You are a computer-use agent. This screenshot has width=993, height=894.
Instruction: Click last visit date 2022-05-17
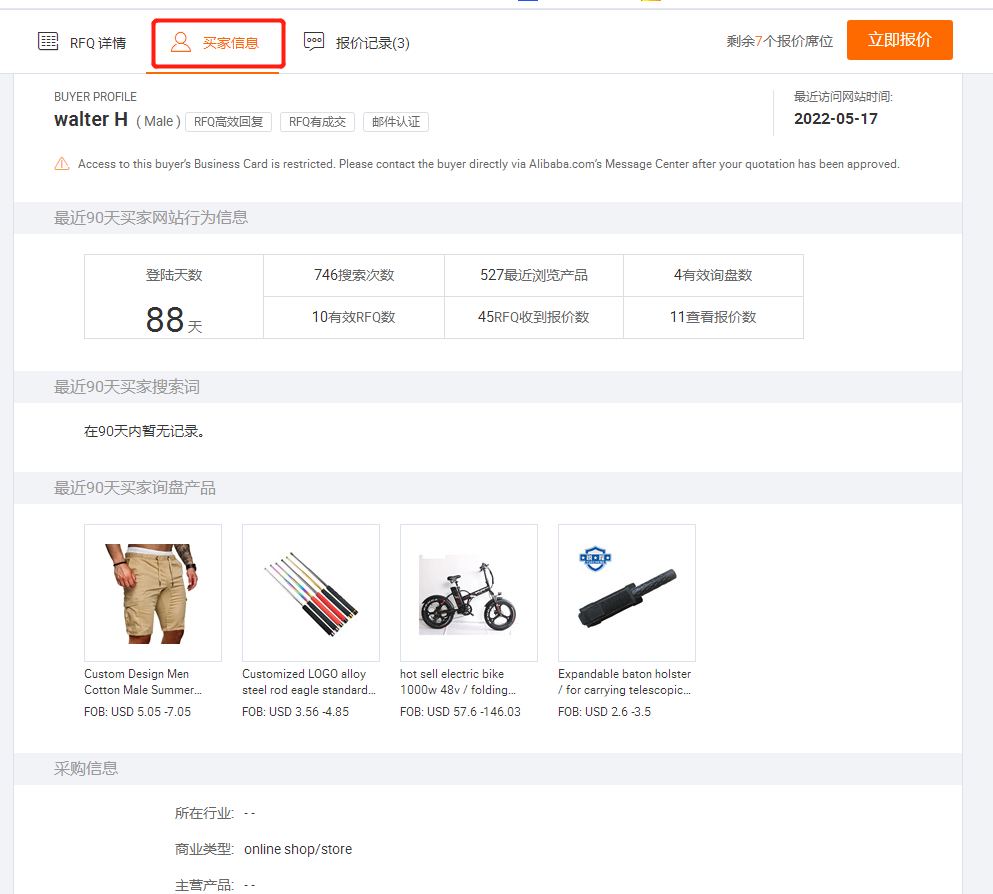point(836,118)
